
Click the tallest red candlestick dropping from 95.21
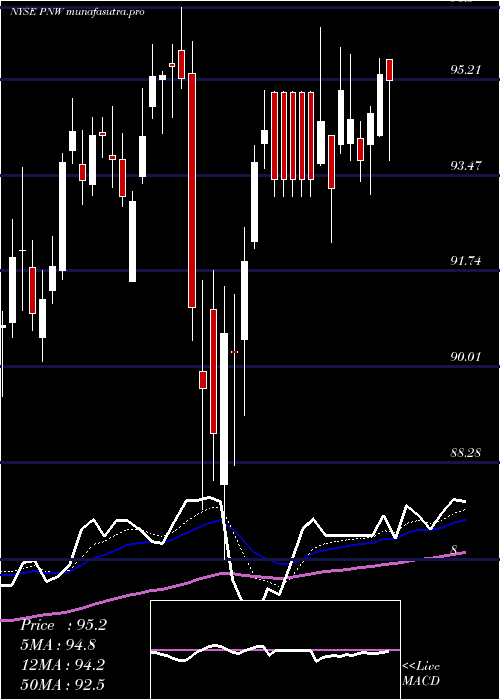pyautogui.click(x=192, y=190)
